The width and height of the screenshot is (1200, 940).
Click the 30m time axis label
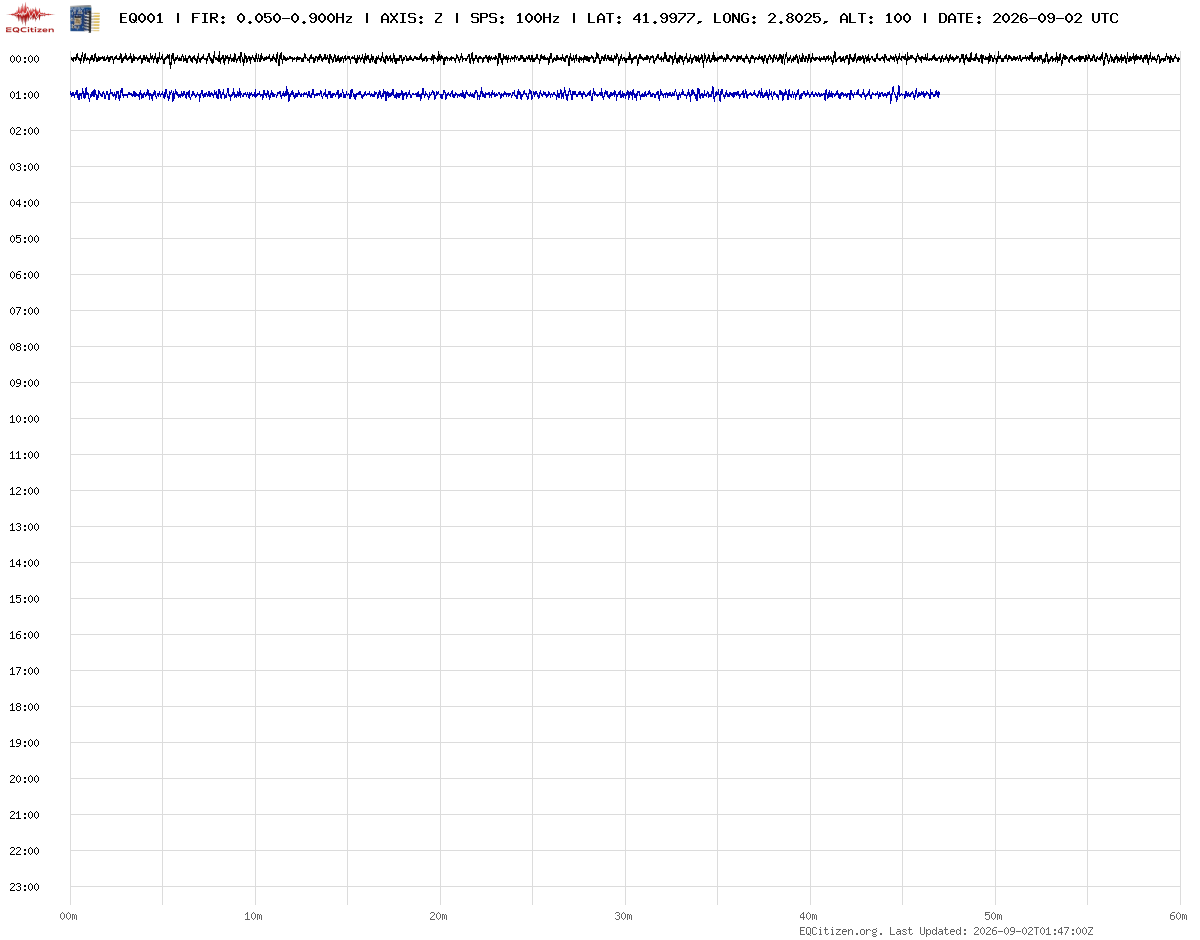(x=624, y=916)
